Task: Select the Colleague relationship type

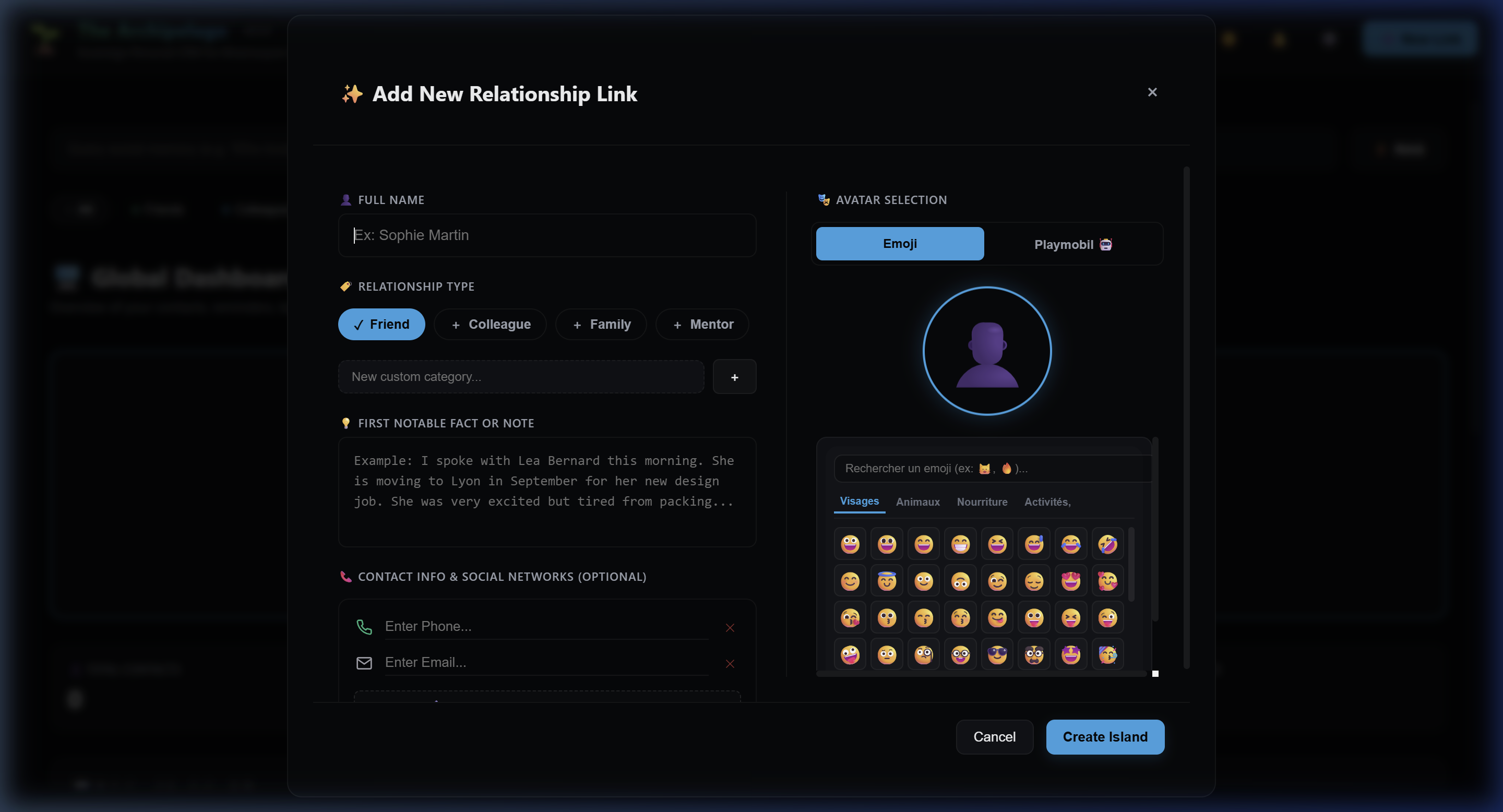Action: point(490,325)
